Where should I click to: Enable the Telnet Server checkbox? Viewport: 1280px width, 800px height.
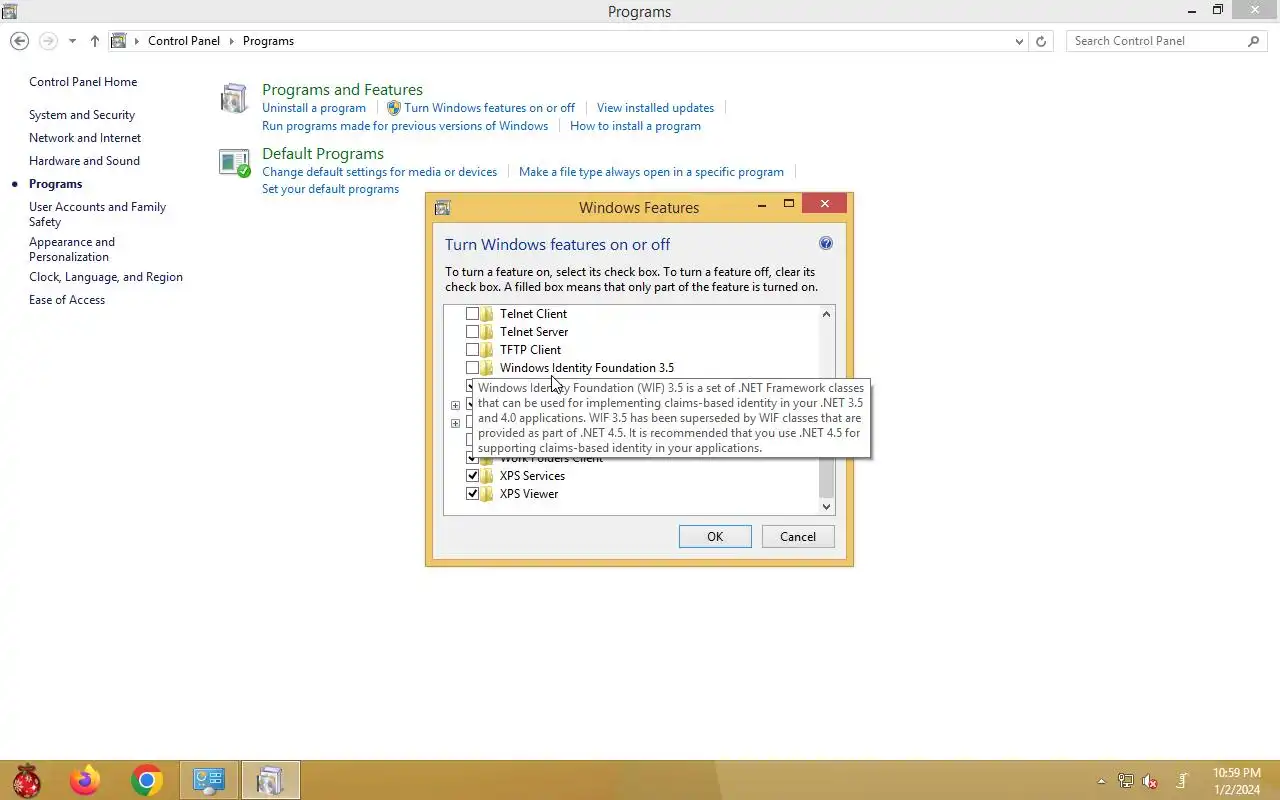point(472,332)
